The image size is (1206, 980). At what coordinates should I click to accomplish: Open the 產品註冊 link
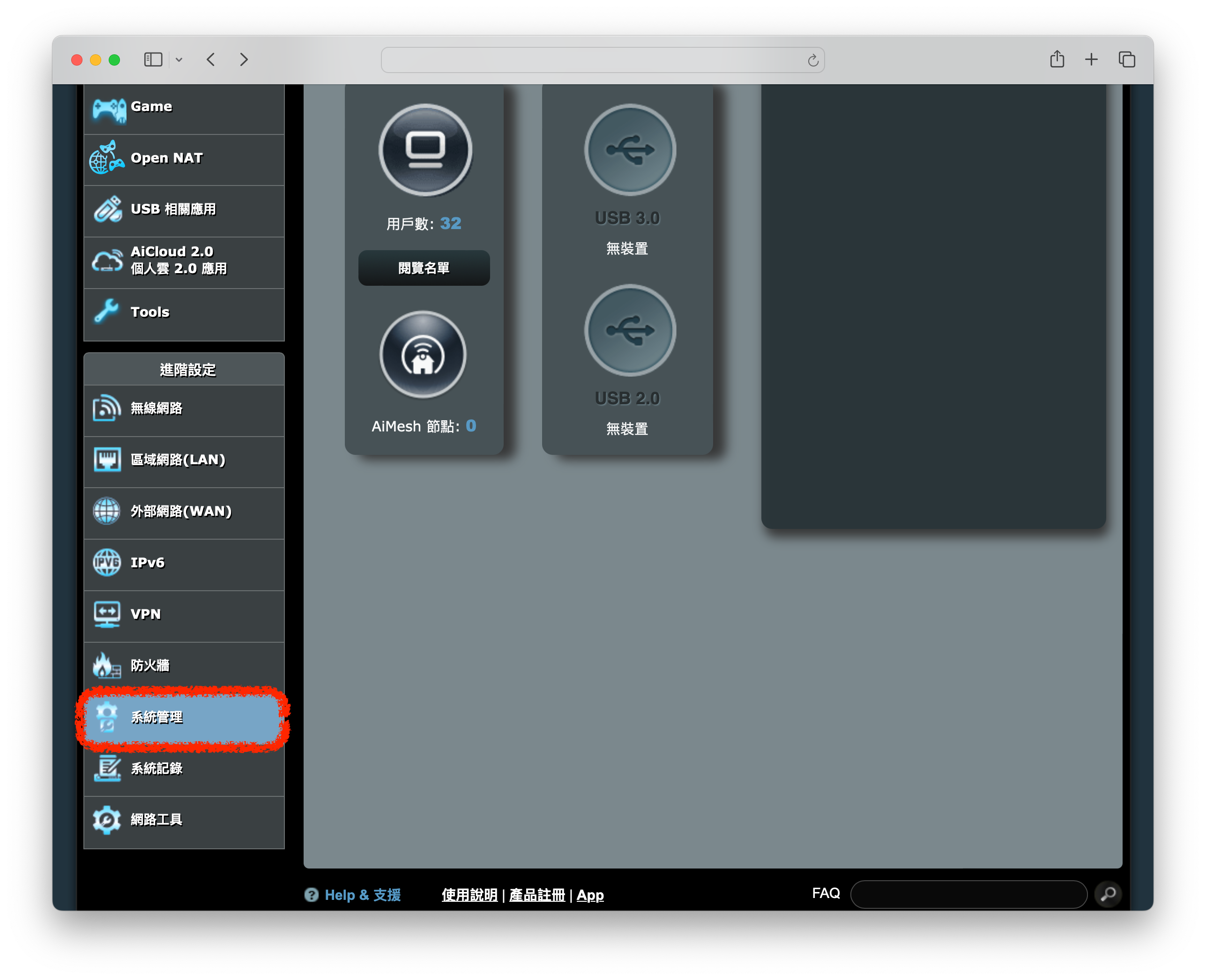click(x=536, y=895)
